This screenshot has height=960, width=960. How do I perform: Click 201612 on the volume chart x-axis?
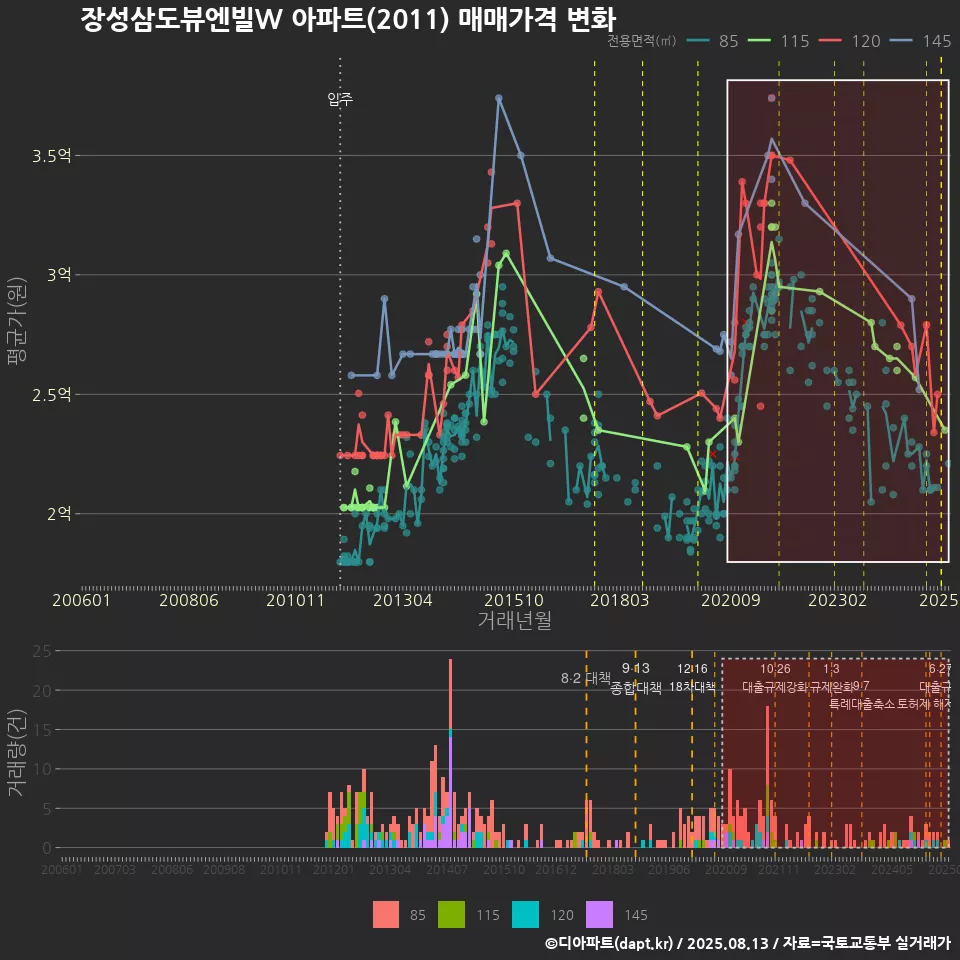click(x=556, y=869)
